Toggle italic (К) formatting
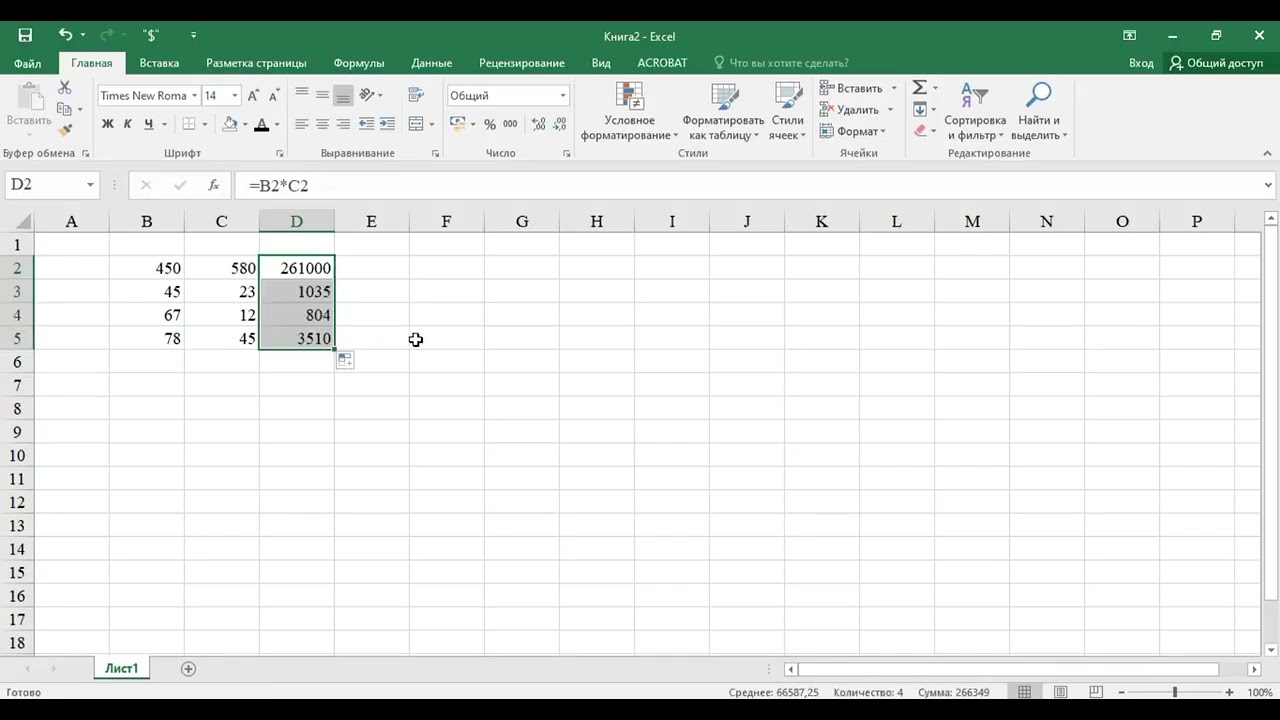Image resolution: width=1280 pixels, height=720 pixels. pos(128,124)
